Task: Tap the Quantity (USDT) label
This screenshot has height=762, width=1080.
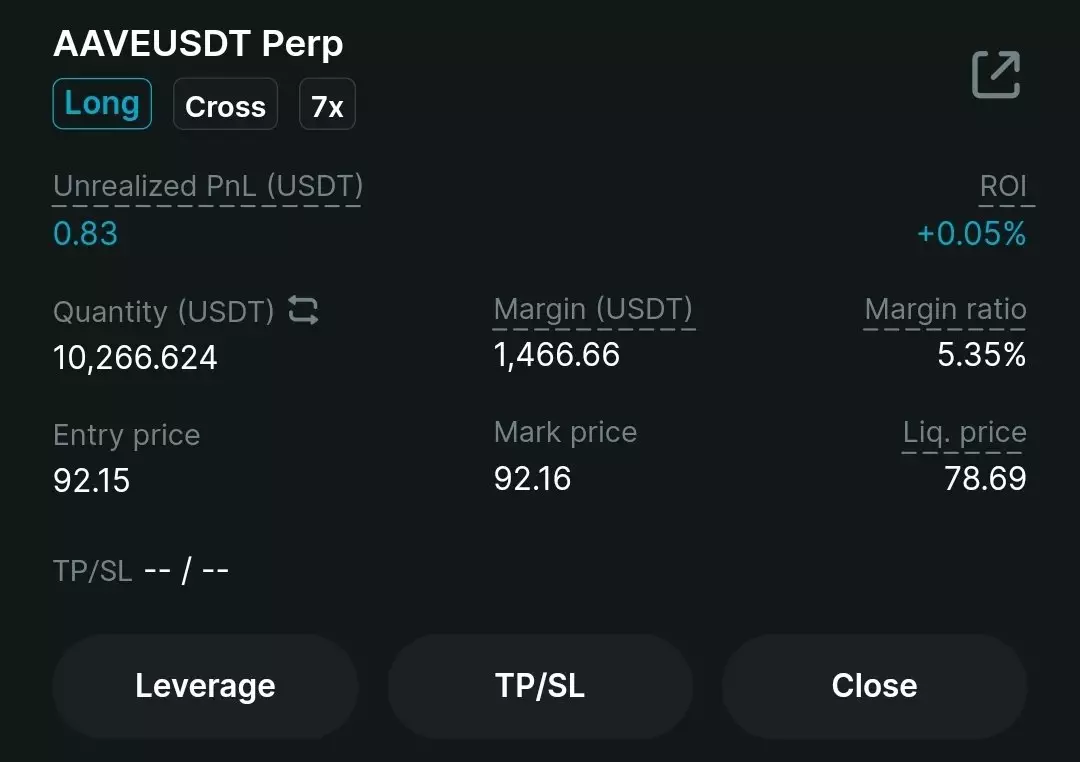Action: pyautogui.click(x=164, y=312)
